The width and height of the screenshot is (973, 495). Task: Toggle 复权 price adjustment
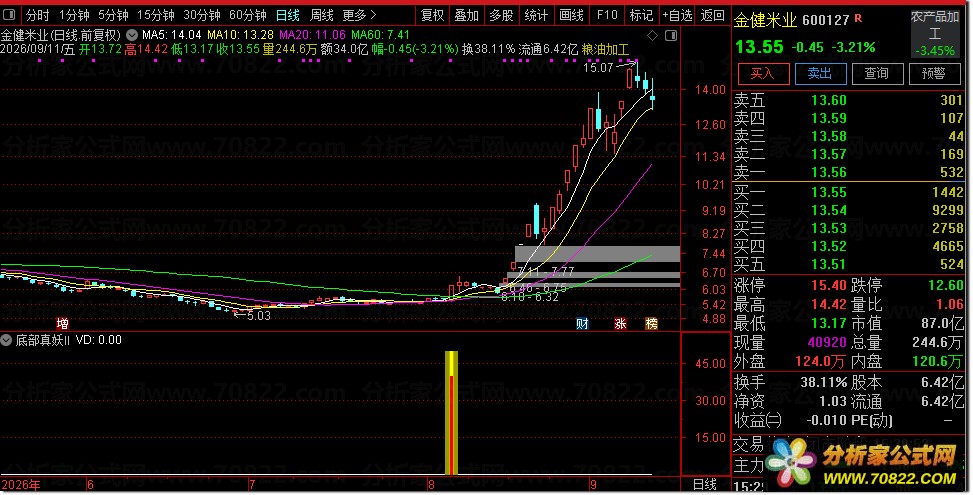pyautogui.click(x=433, y=15)
